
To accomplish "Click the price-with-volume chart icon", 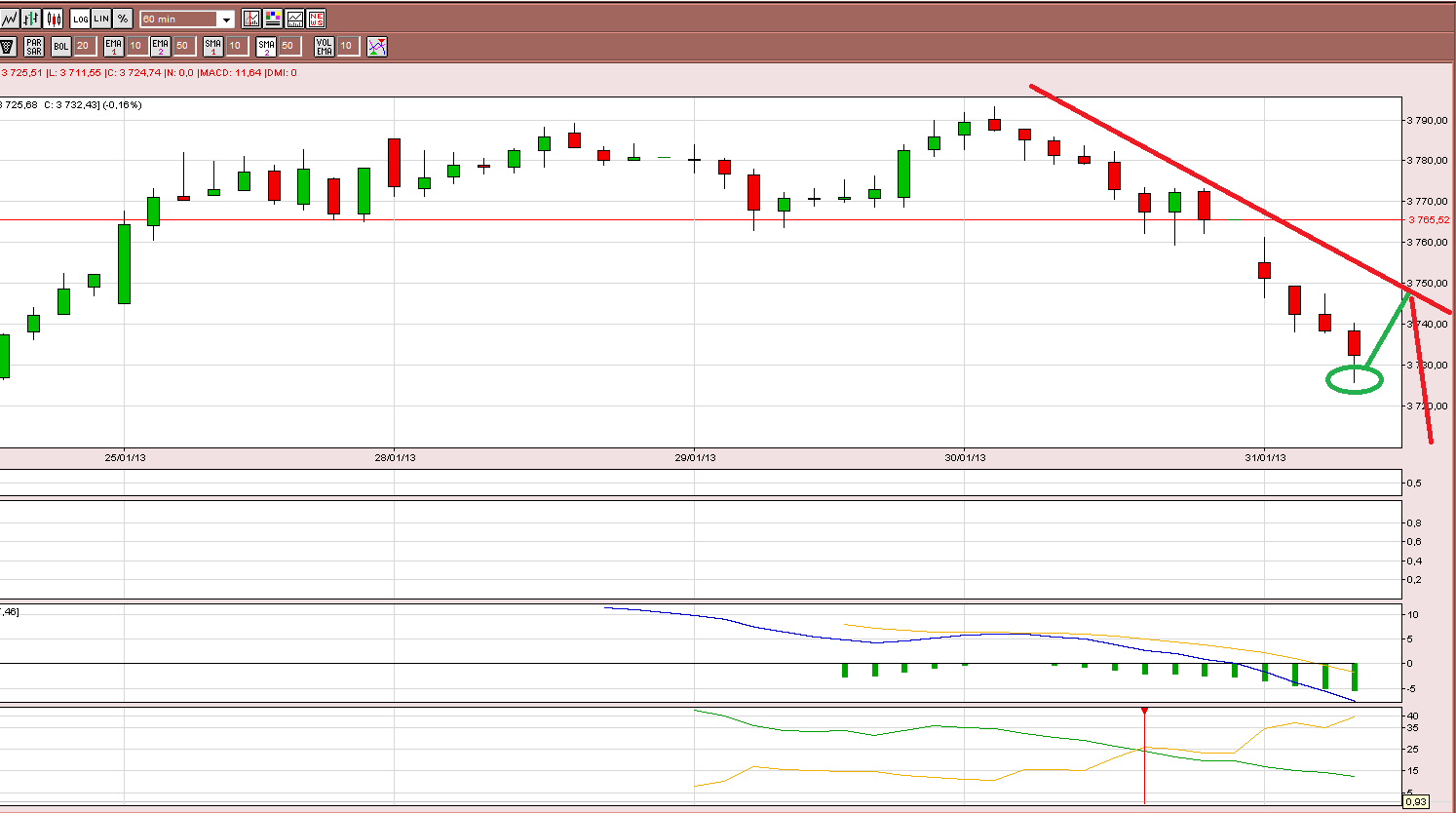I will [x=294, y=19].
